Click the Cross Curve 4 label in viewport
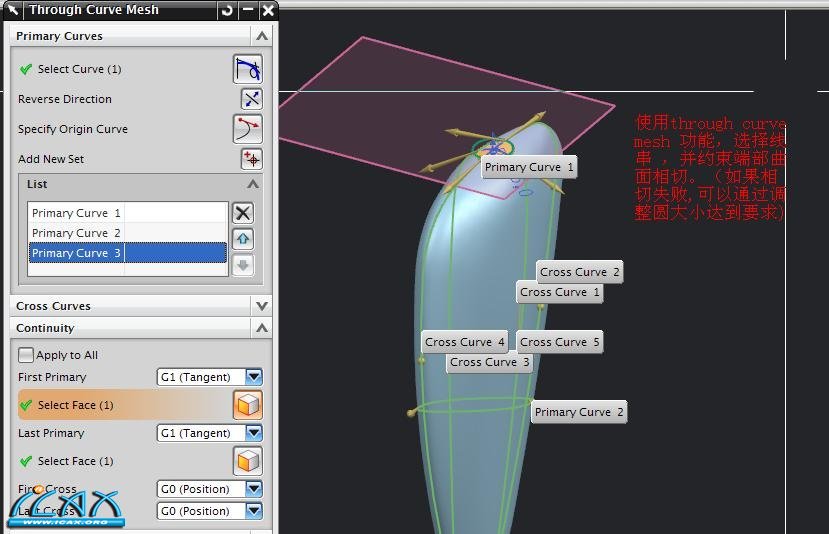829x534 pixels. pos(465,342)
